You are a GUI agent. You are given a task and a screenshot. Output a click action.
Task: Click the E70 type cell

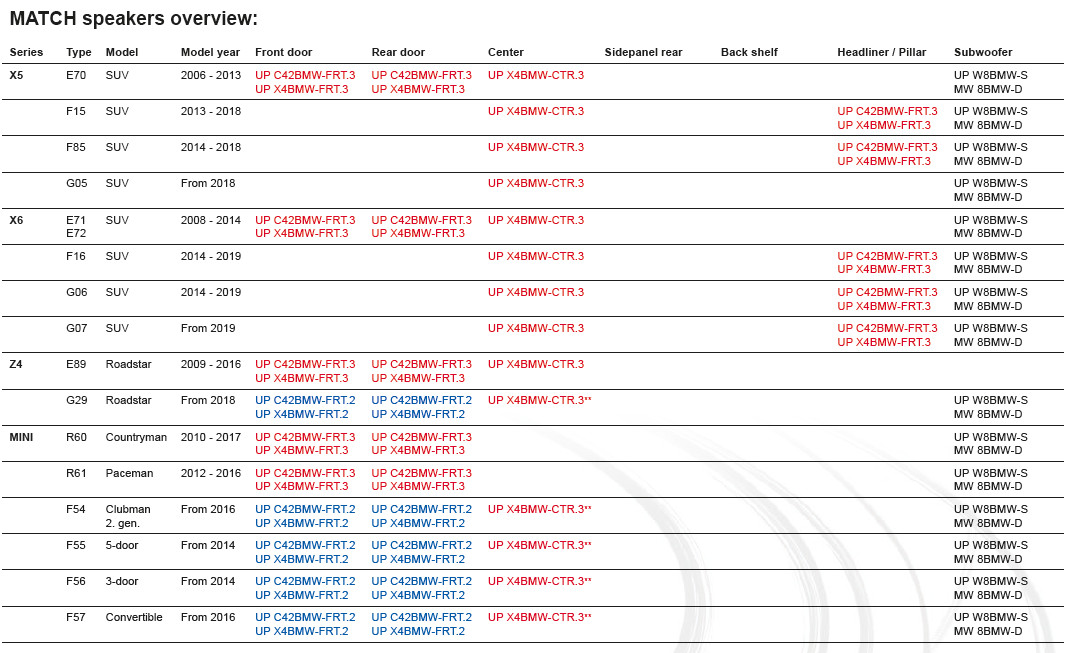click(x=77, y=75)
